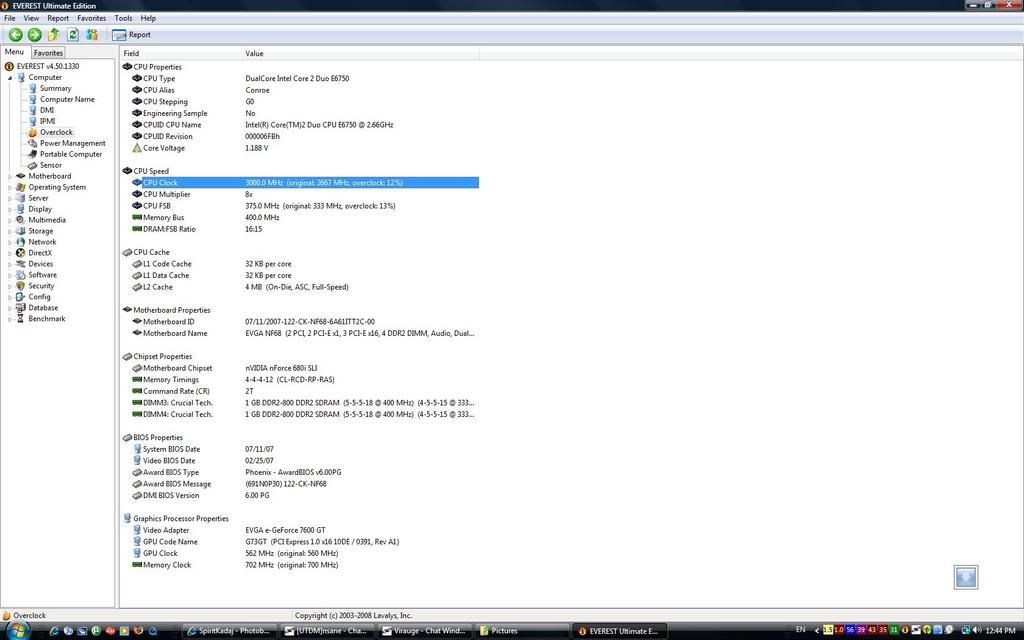This screenshot has width=1024, height=640.
Task: Select the DIMM3: Crucial Tech. row
Action: point(300,403)
